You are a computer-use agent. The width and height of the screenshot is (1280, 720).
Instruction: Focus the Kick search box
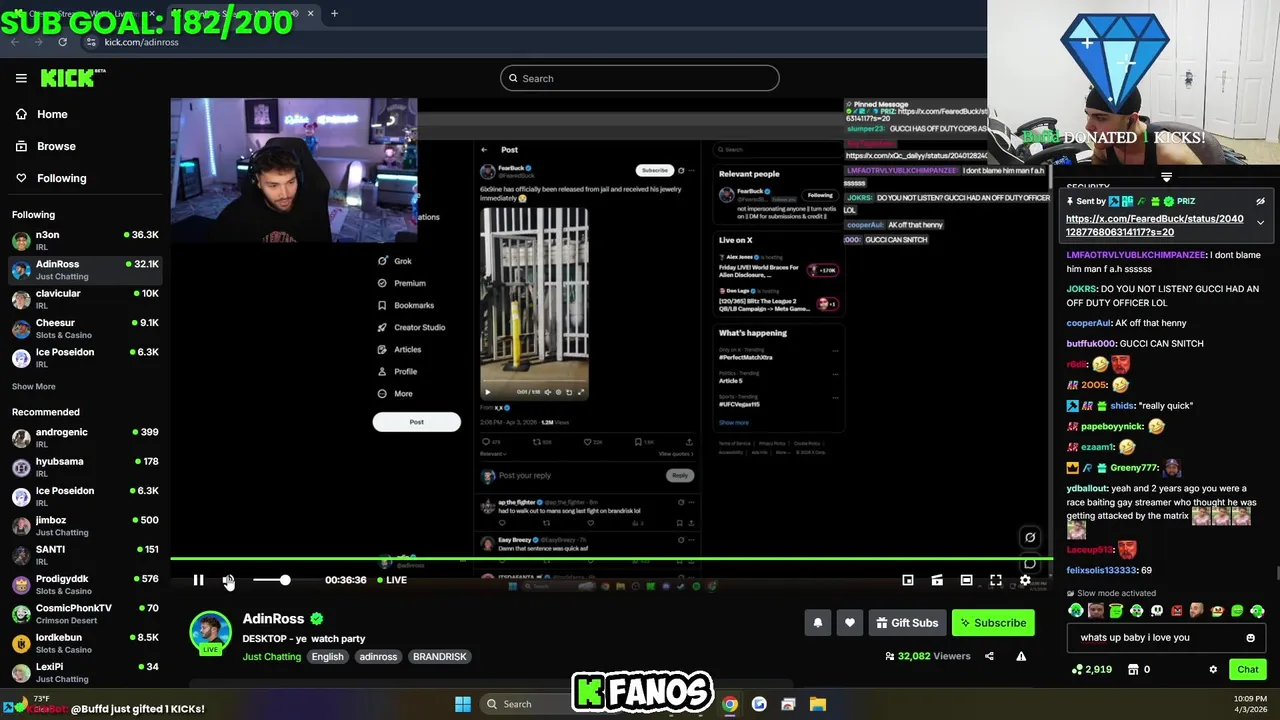[x=640, y=78]
